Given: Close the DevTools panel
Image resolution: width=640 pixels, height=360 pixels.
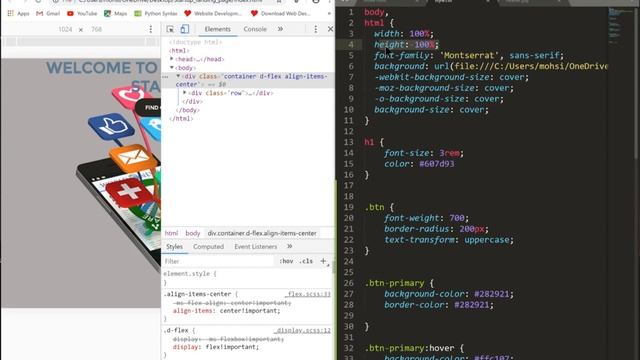Looking at the screenshot, I should click(330, 29).
